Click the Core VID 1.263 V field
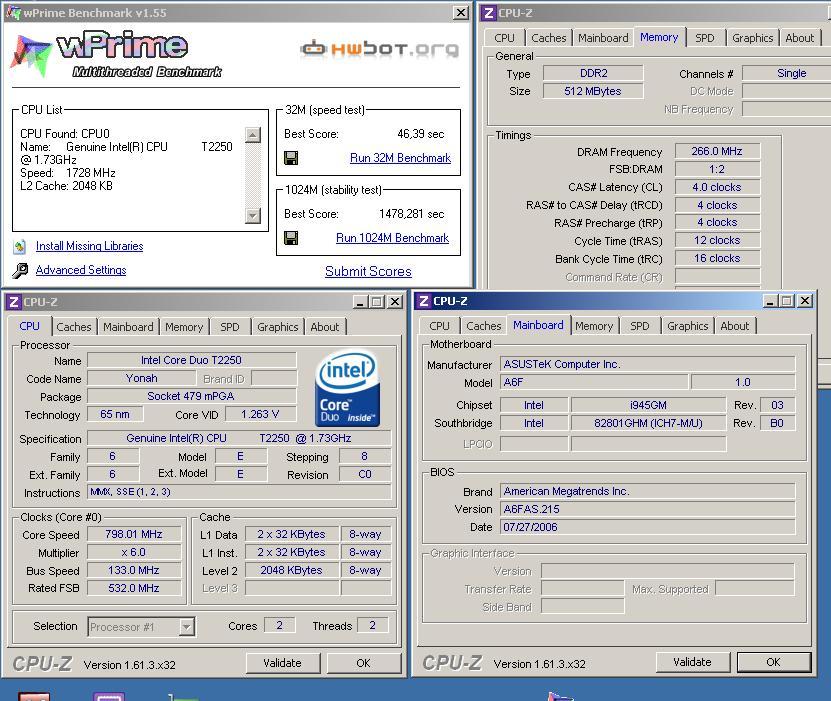Viewport: 831px width, 701px height. pyautogui.click(x=260, y=414)
